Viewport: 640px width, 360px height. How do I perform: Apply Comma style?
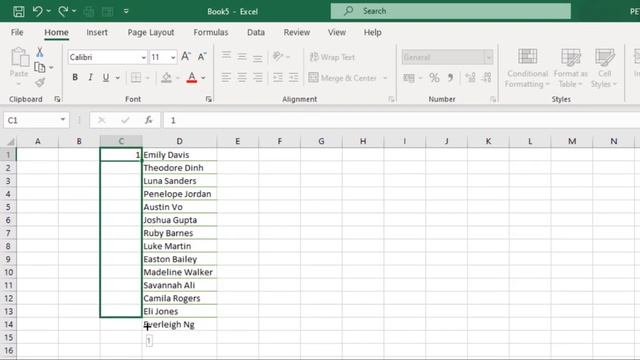(x=450, y=78)
